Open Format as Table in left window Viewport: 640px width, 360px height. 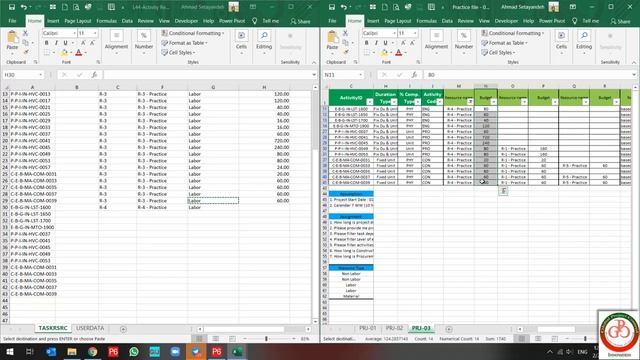point(184,43)
